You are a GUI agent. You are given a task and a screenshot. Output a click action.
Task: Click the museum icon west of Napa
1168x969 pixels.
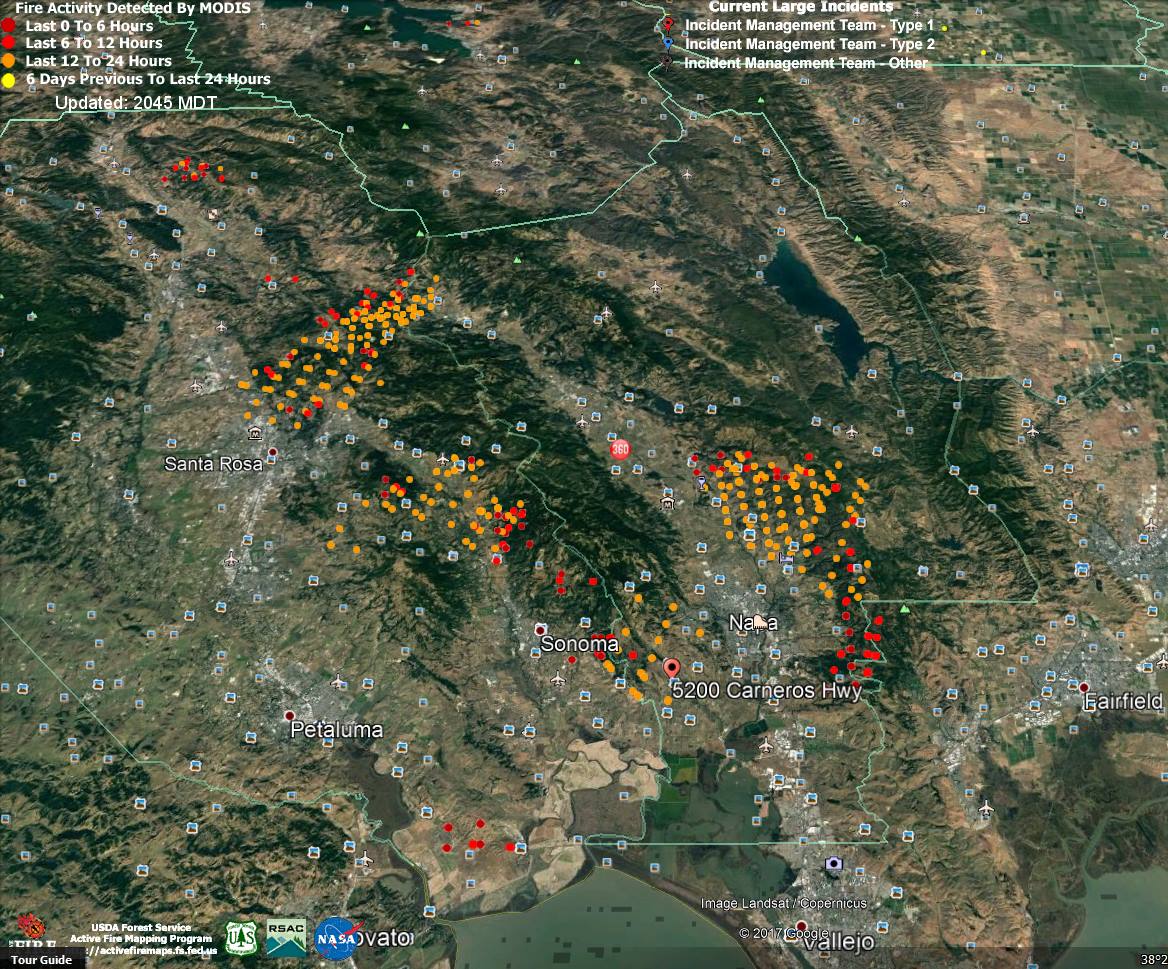tap(668, 503)
